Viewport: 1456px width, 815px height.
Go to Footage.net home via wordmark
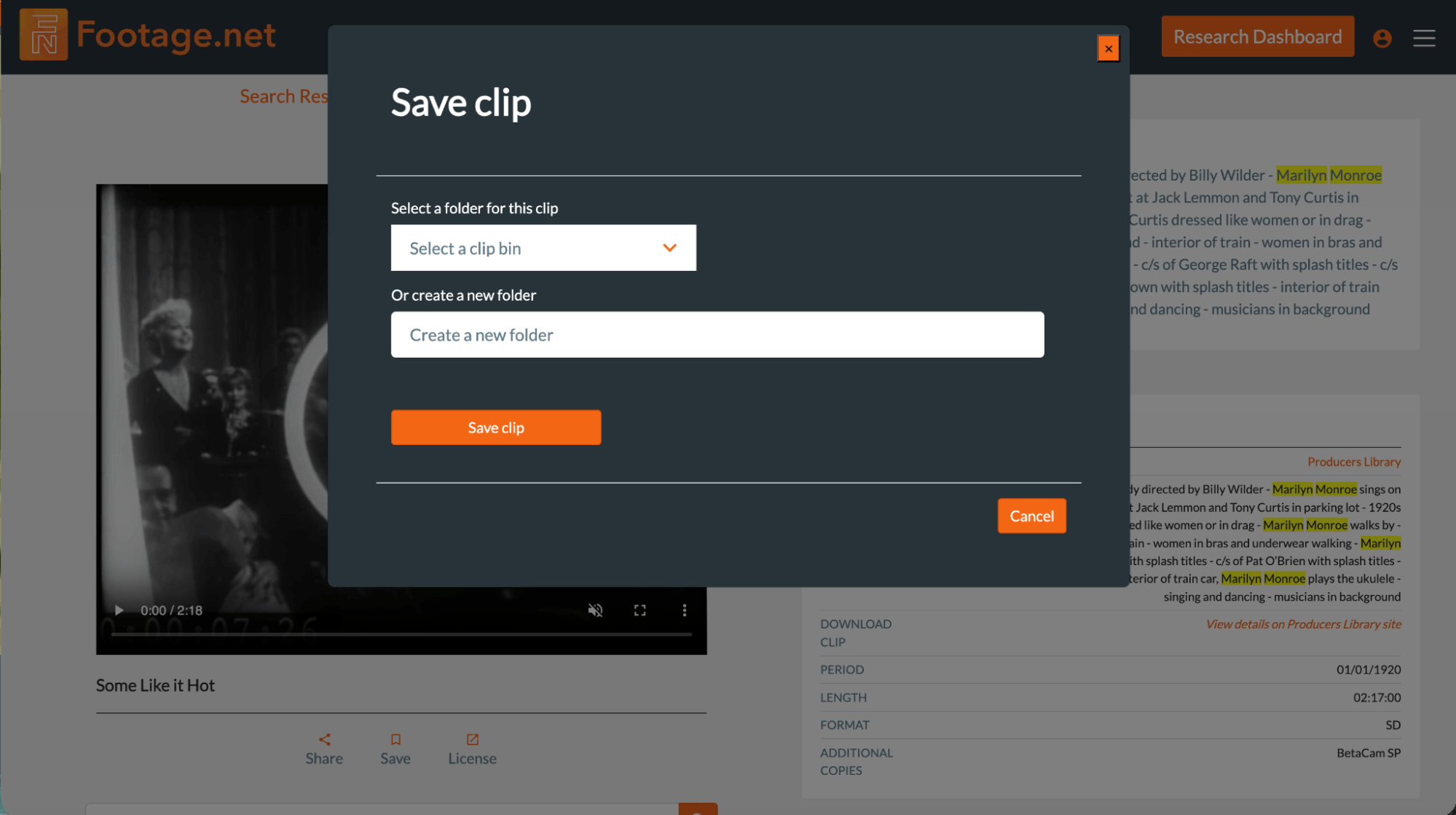click(x=176, y=35)
